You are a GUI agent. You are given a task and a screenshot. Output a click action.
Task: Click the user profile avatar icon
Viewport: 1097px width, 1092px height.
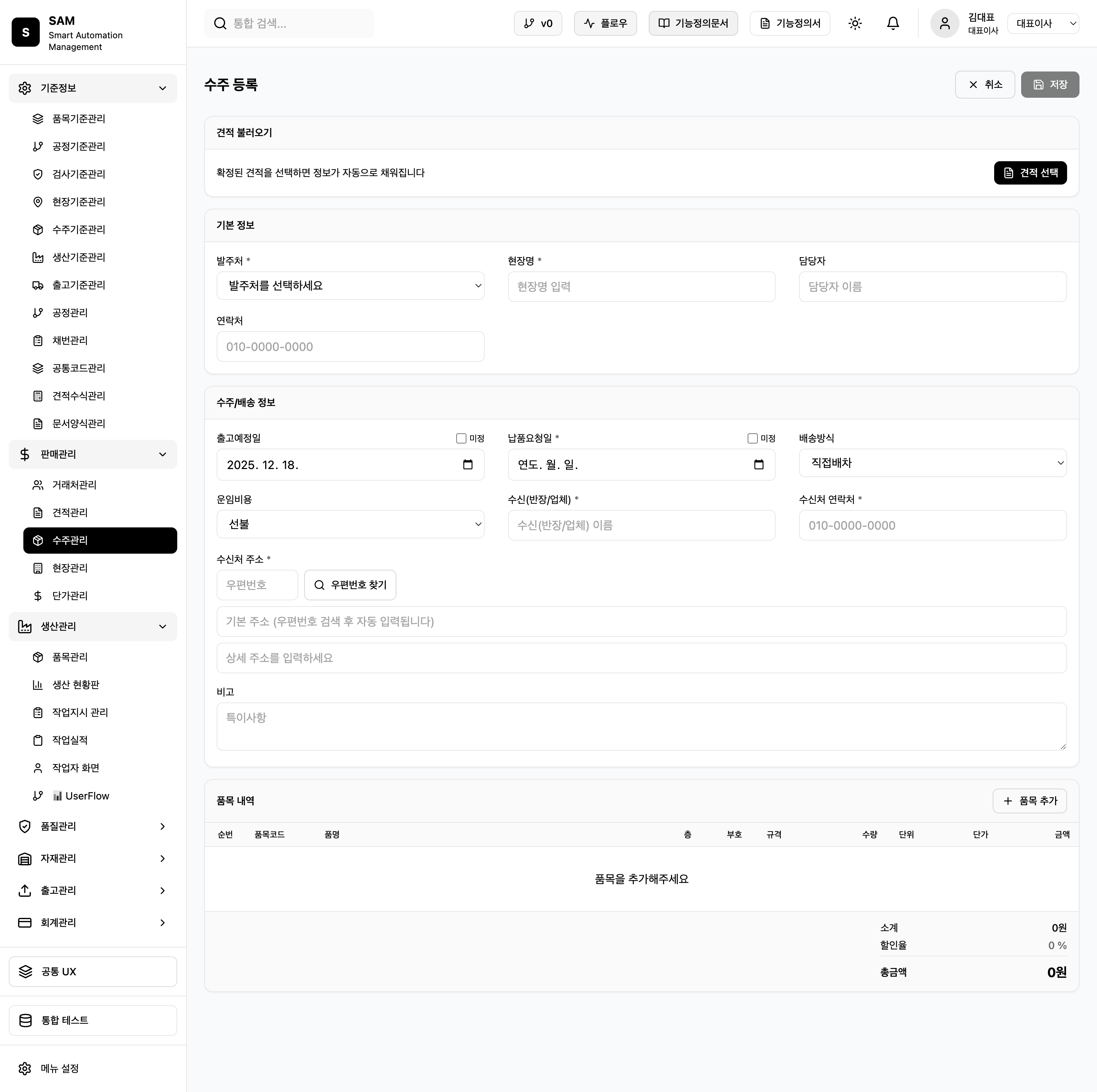pyautogui.click(x=944, y=23)
